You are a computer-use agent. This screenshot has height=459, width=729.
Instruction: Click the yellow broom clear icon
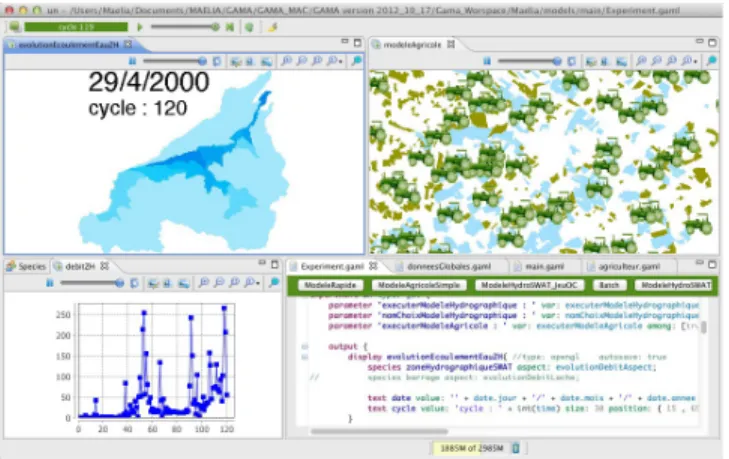tap(272, 27)
